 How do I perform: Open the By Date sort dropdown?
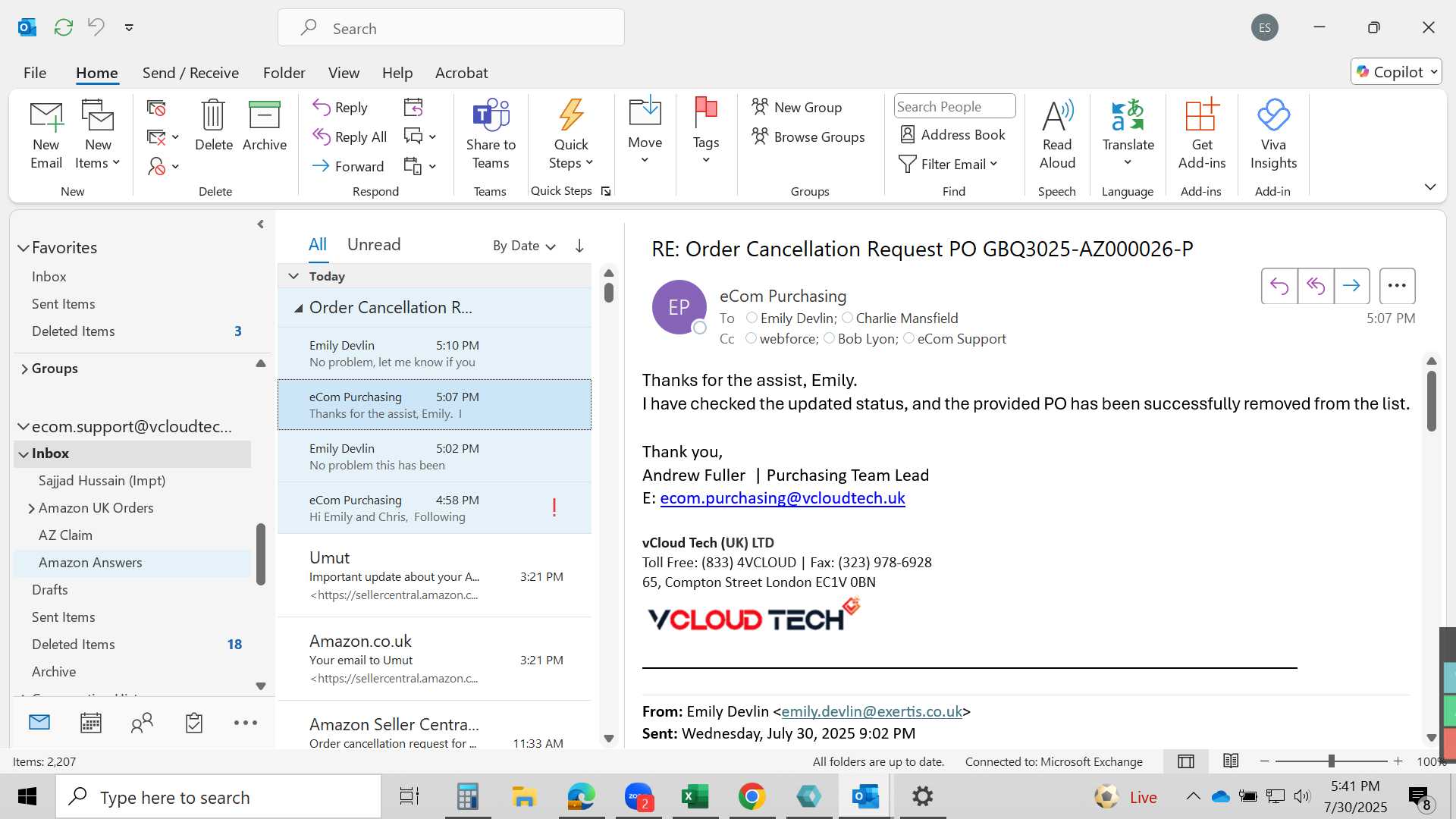[524, 246]
